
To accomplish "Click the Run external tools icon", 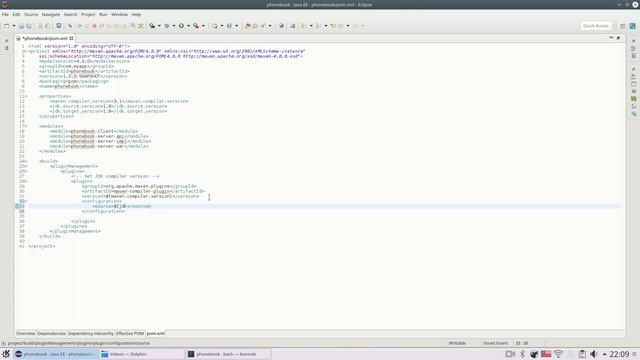I will pyautogui.click(x=196, y=26).
